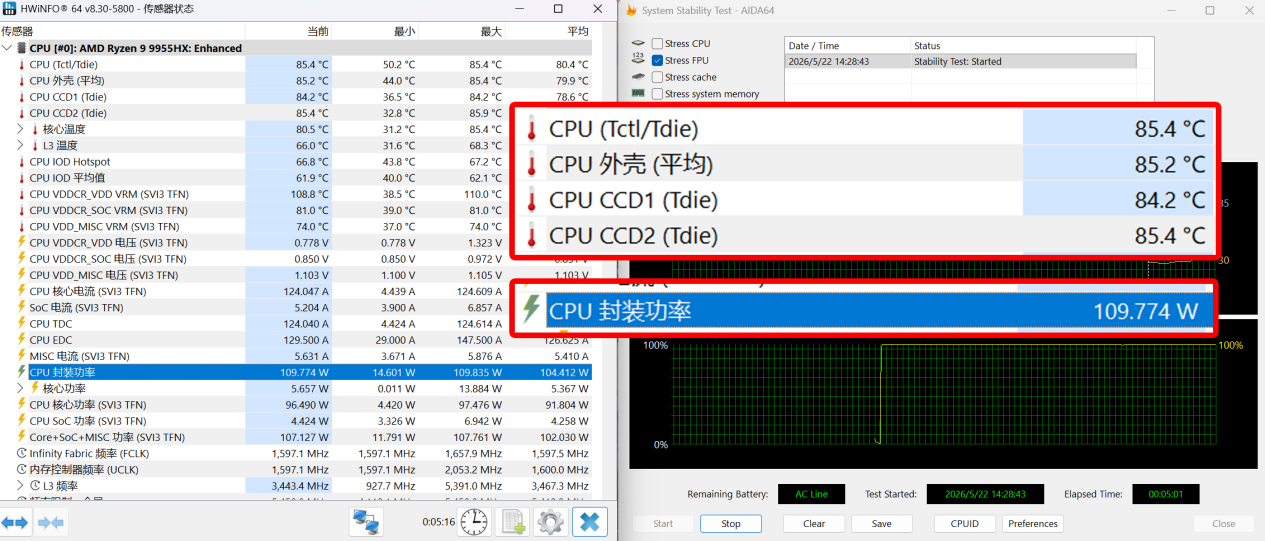Click the Clear button in AIDA64
Image resolution: width=1265 pixels, height=541 pixels.
pos(814,523)
